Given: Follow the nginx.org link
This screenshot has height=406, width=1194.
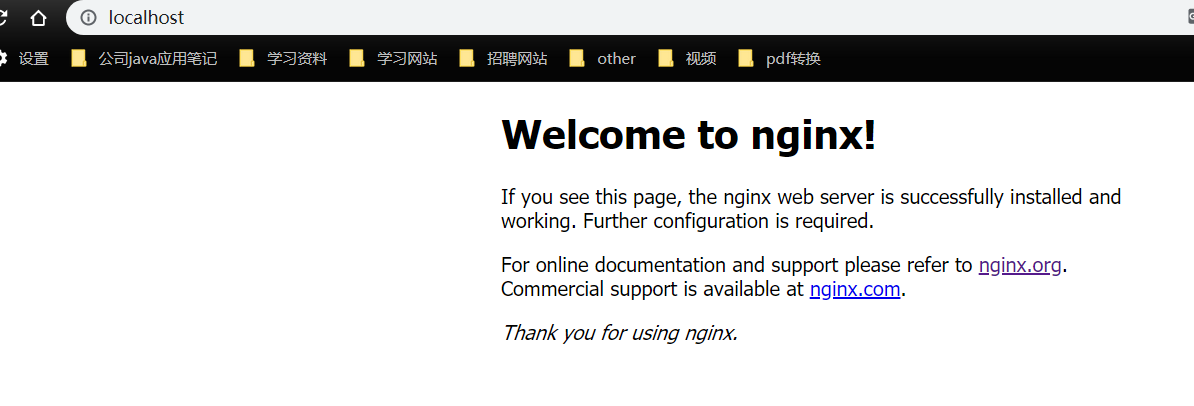Looking at the screenshot, I should (1020, 265).
